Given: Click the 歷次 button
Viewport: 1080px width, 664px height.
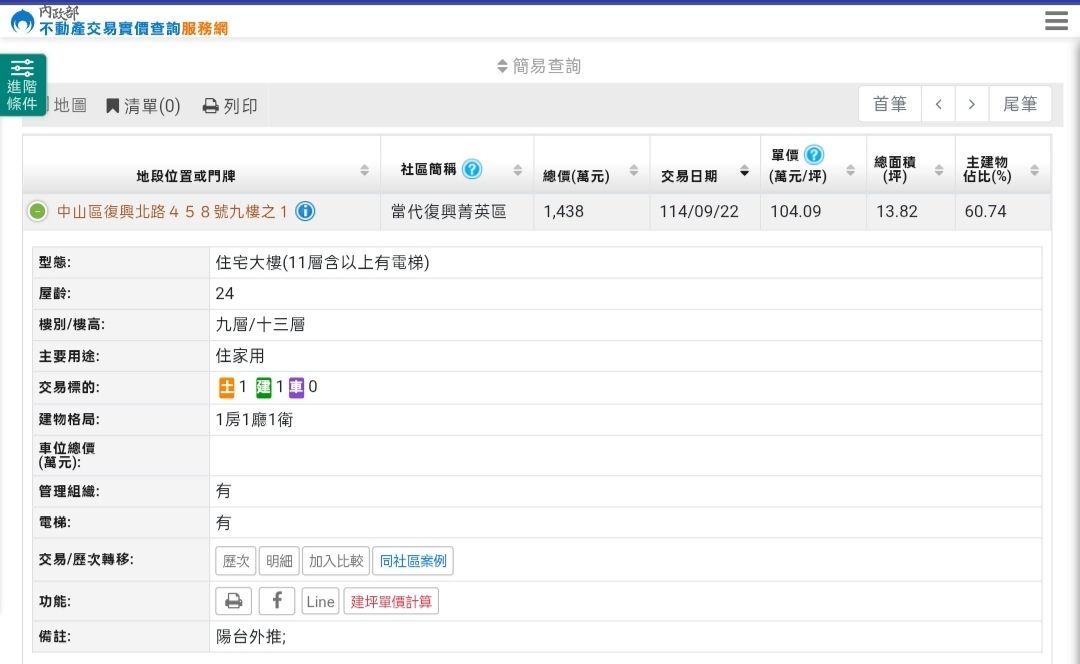Looking at the screenshot, I should coord(236,561).
